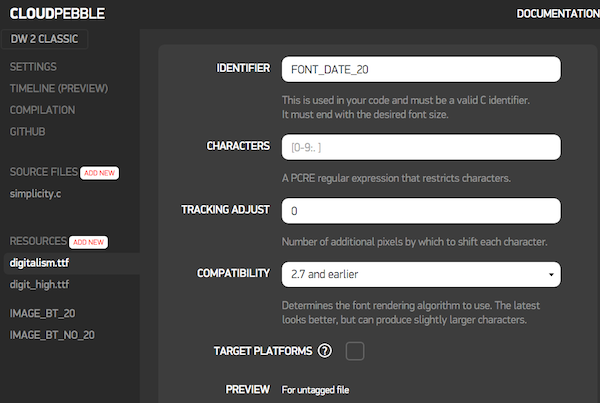
Task: Focus the Characters regex input field
Action: (x=420, y=147)
